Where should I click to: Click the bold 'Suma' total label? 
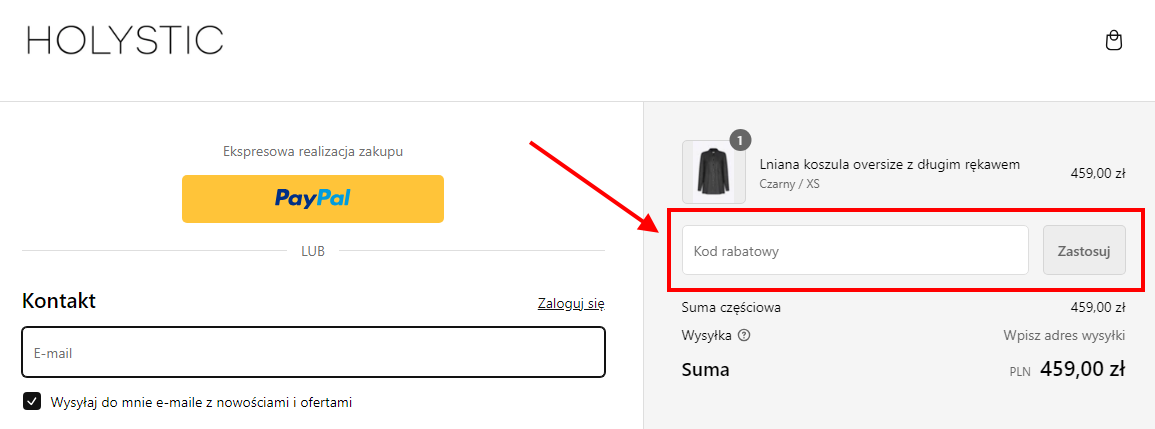tap(706, 369)
